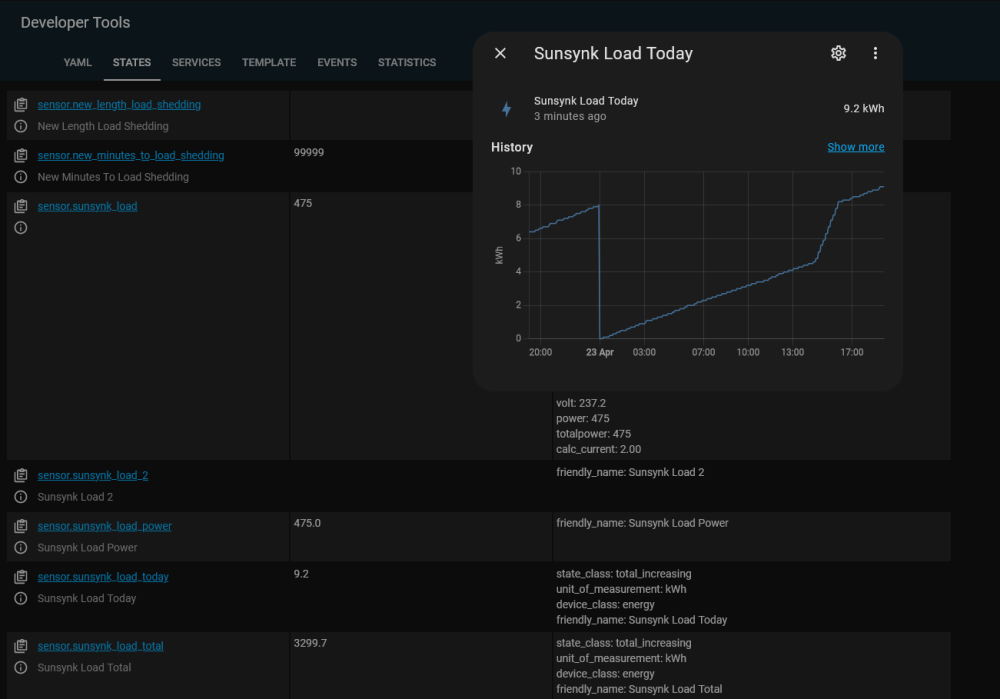Viewport: 1000px width, 699px height.
Task: Show info for Sunsynk Load 2
Action: tap(21, 497)
